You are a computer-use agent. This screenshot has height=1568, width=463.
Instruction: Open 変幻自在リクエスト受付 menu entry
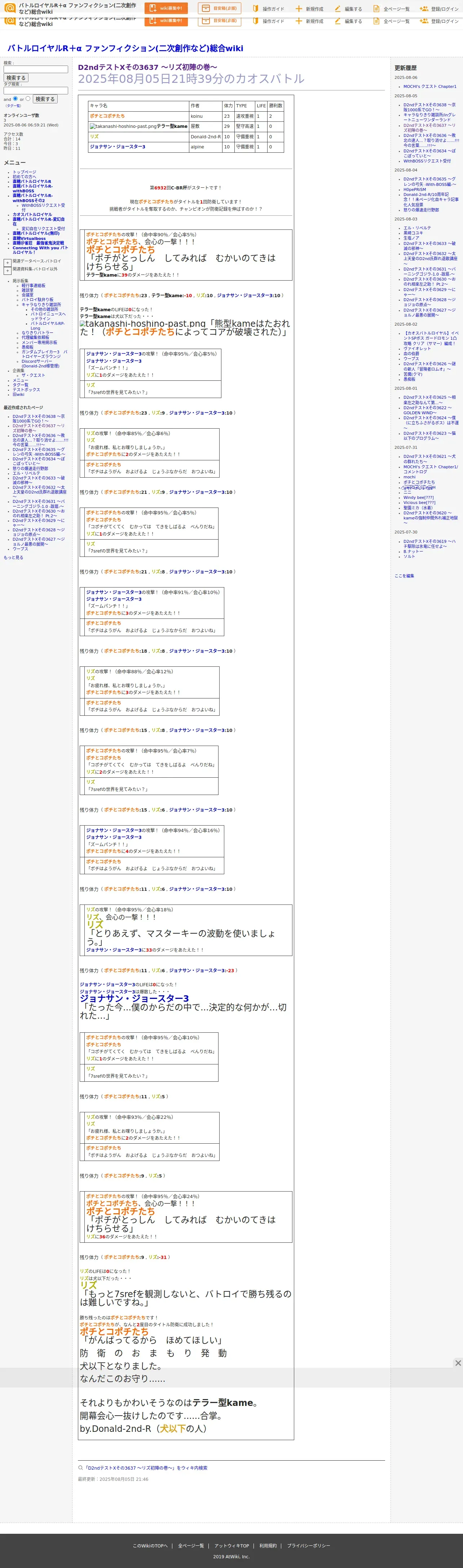pos(43,228)
